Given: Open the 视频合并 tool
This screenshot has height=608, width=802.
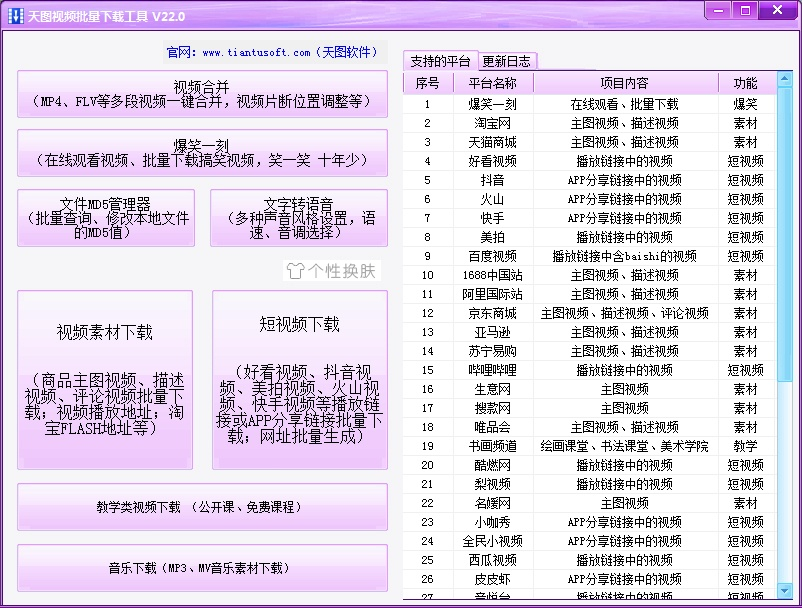Looking at the screenshot, I should pyautogui.click(x=203, y=94).
